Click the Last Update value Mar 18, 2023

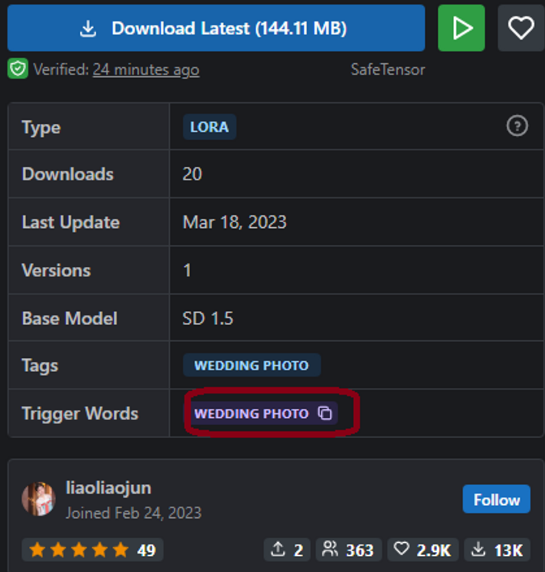(235, 222)
